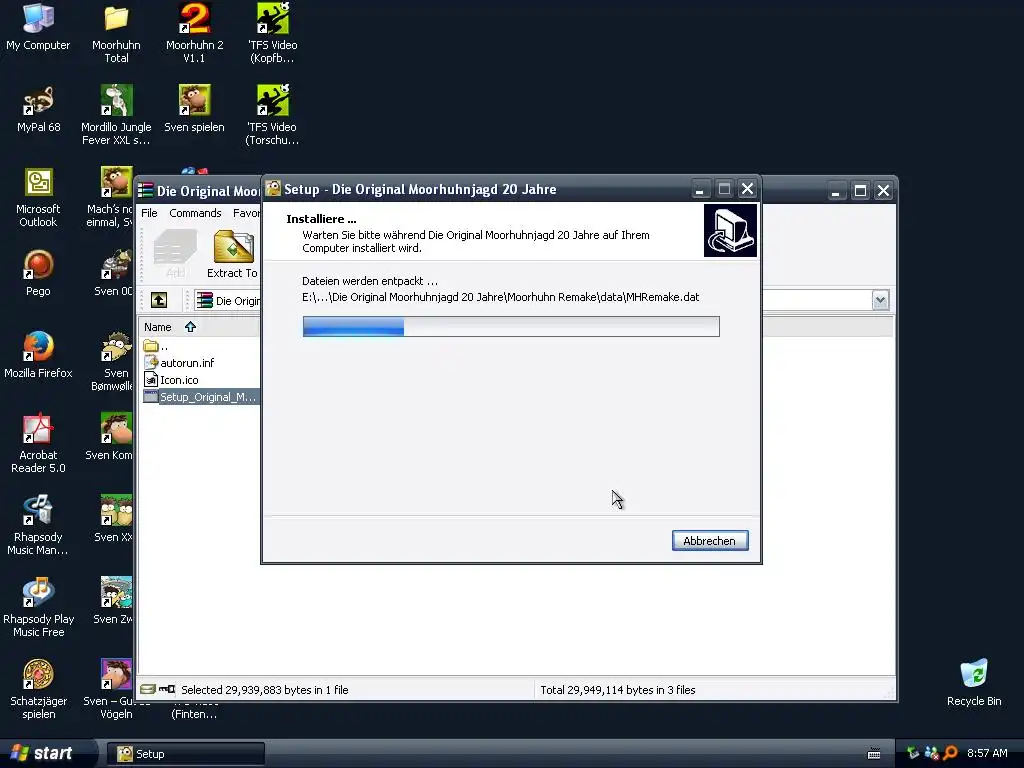Click the WinRAR drive icon in status bar
Image resolution: width=1024 pixels, height=768 pixels.
148,690
